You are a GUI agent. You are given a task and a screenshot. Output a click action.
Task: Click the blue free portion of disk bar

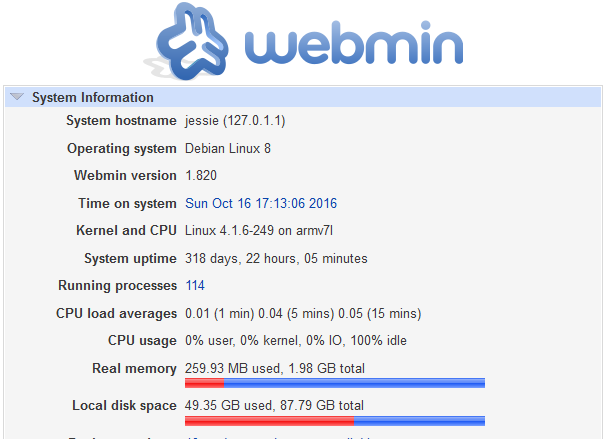click(x=419, y=421)
